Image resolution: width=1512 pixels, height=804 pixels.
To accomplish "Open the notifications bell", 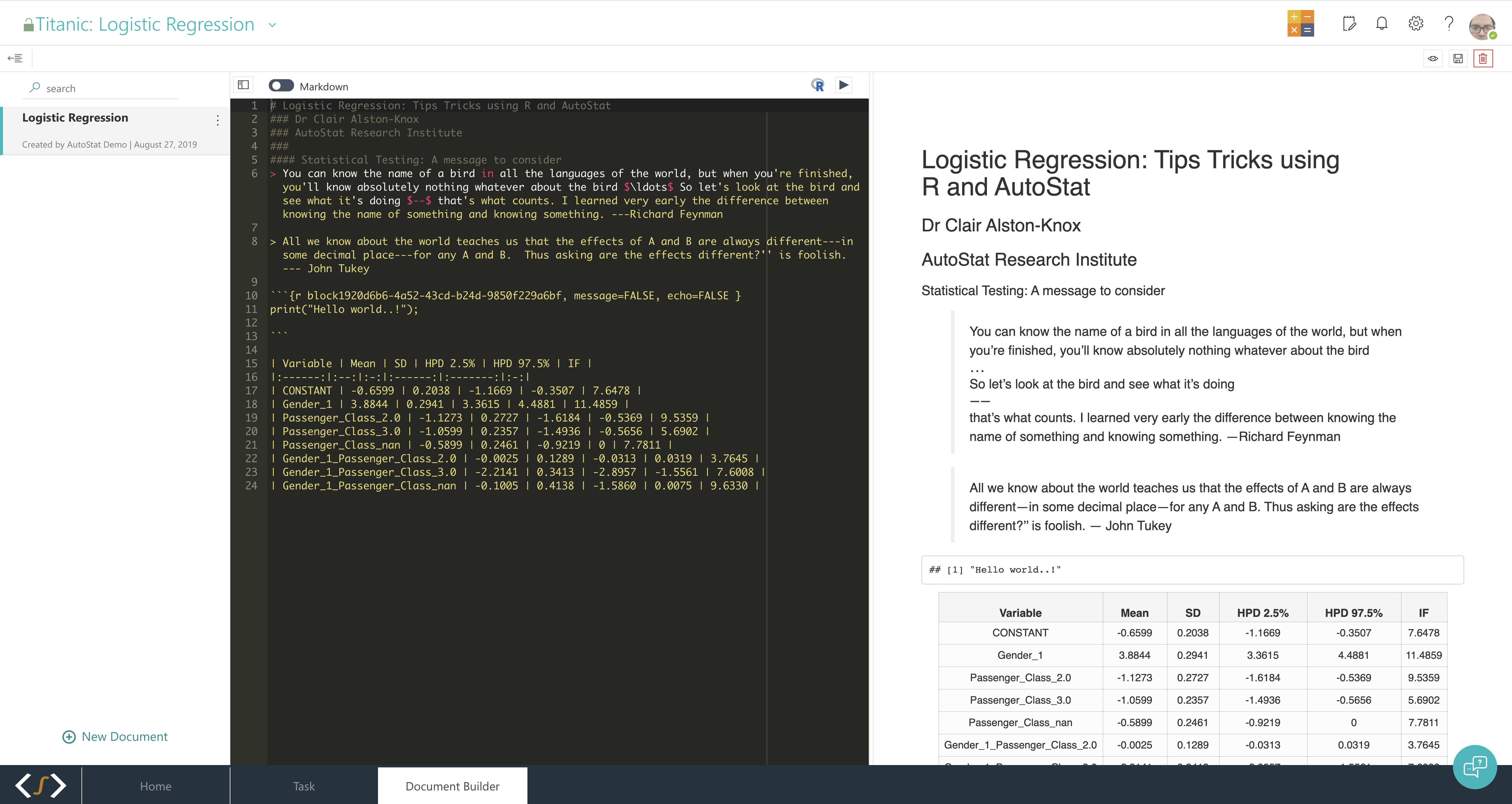I will click(1382, 23).
